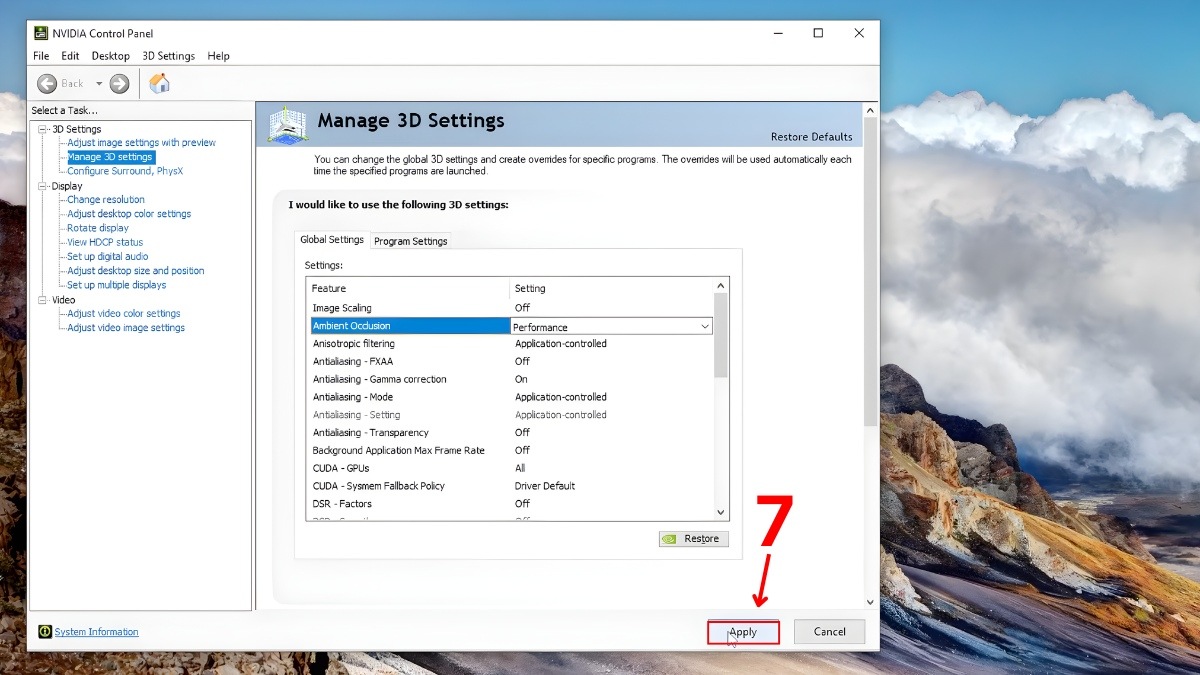
Task: Open the 3D Settings menu
Action: pos(168,56)
